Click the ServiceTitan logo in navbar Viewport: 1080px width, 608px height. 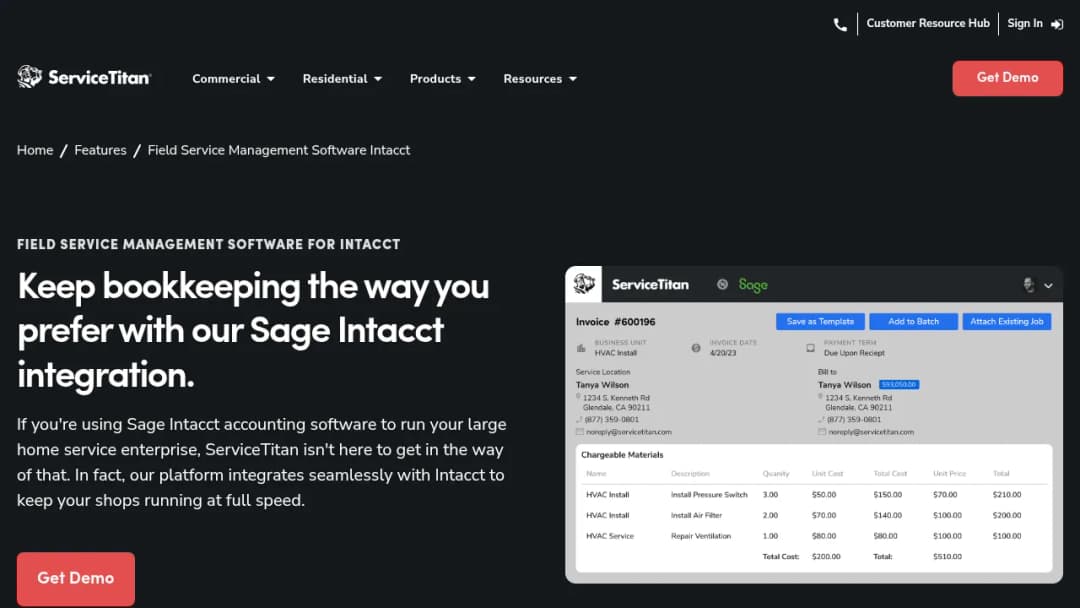click(84, 77)
